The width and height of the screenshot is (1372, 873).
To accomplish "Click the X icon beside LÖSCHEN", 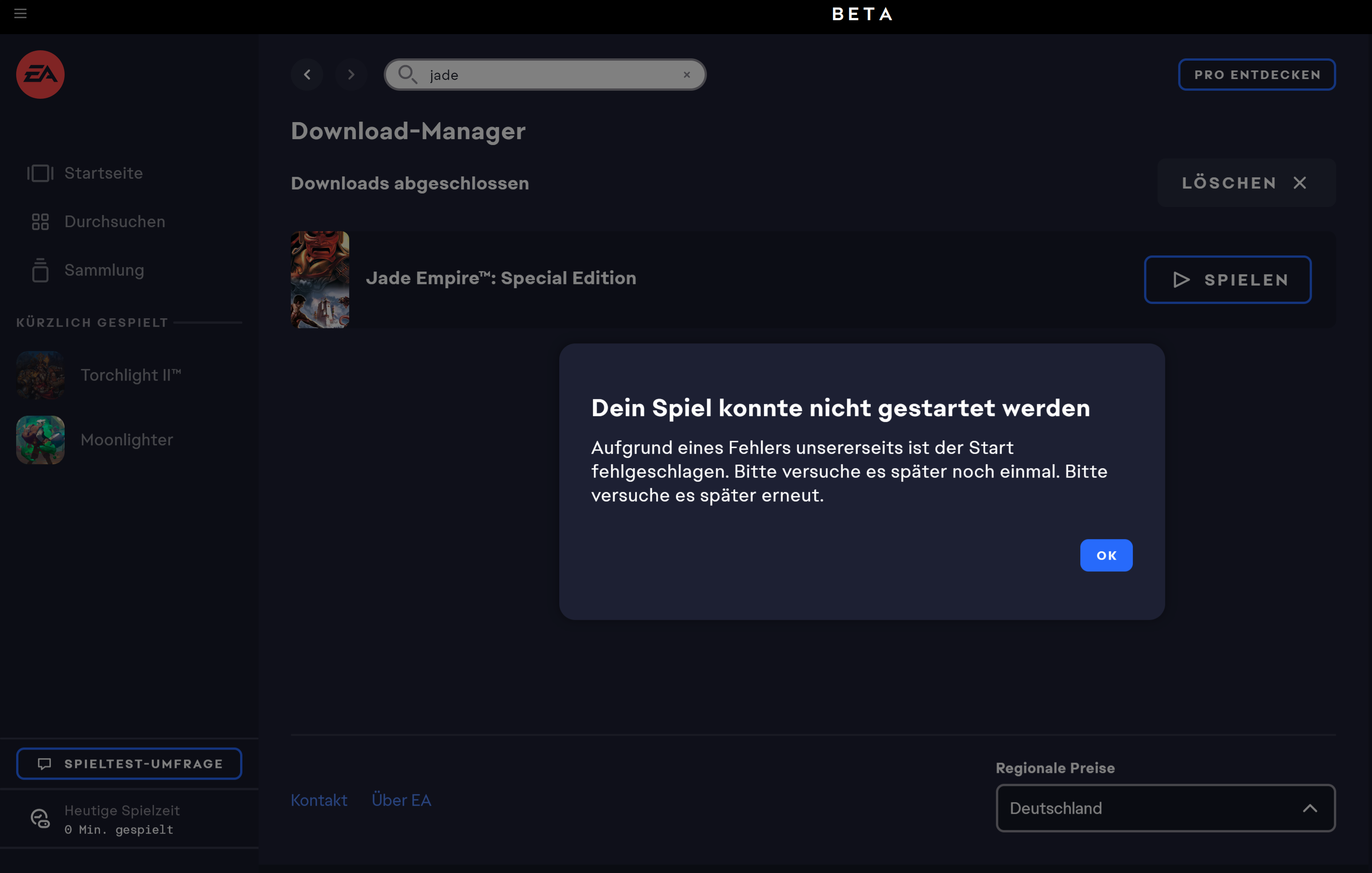I will tap(1300, 183).
